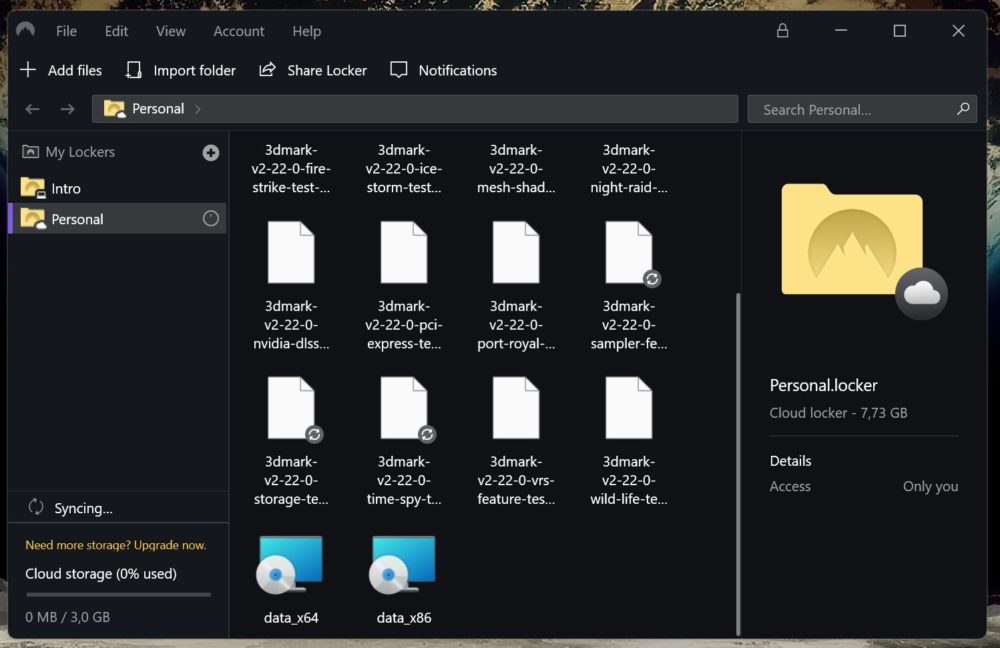Select the 3dmark time-spy file icon
1000x648 pixels.
coord(404,408)
